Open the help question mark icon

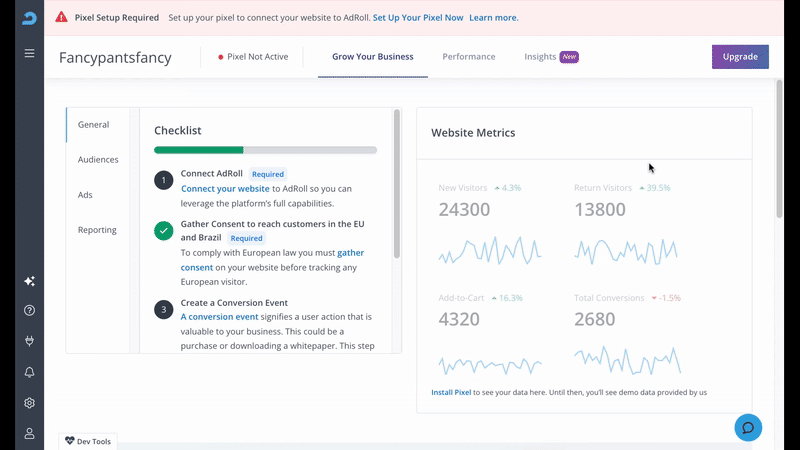(x=29, y=310)
